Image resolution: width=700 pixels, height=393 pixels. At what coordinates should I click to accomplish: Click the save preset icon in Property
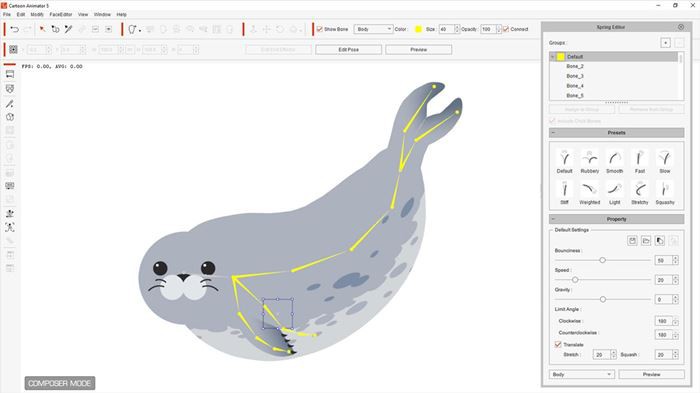[x=632, y=241]
